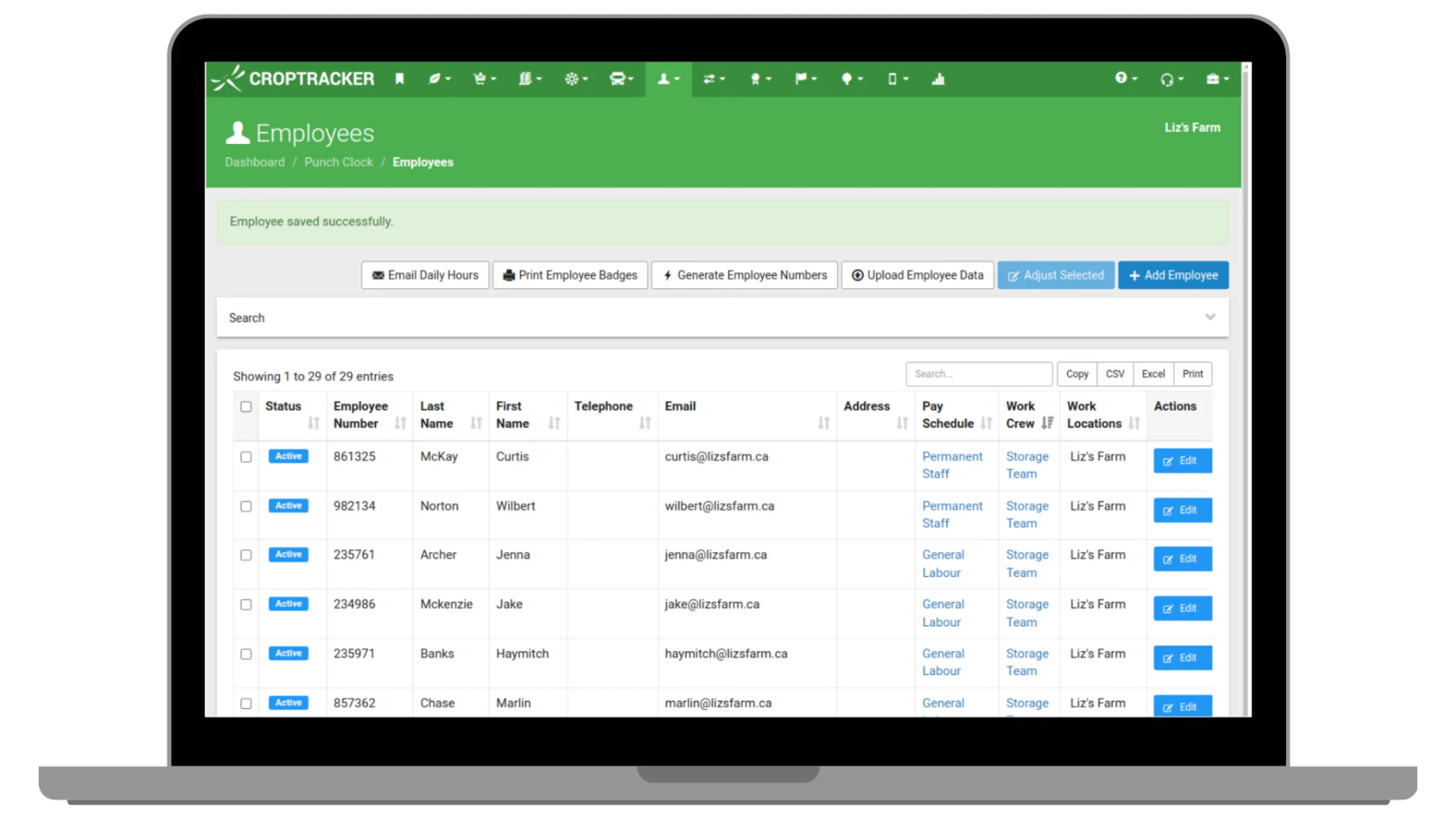
Task: Click email curtis@lizsfarm.ca
Action: click(x=717, y=456)
